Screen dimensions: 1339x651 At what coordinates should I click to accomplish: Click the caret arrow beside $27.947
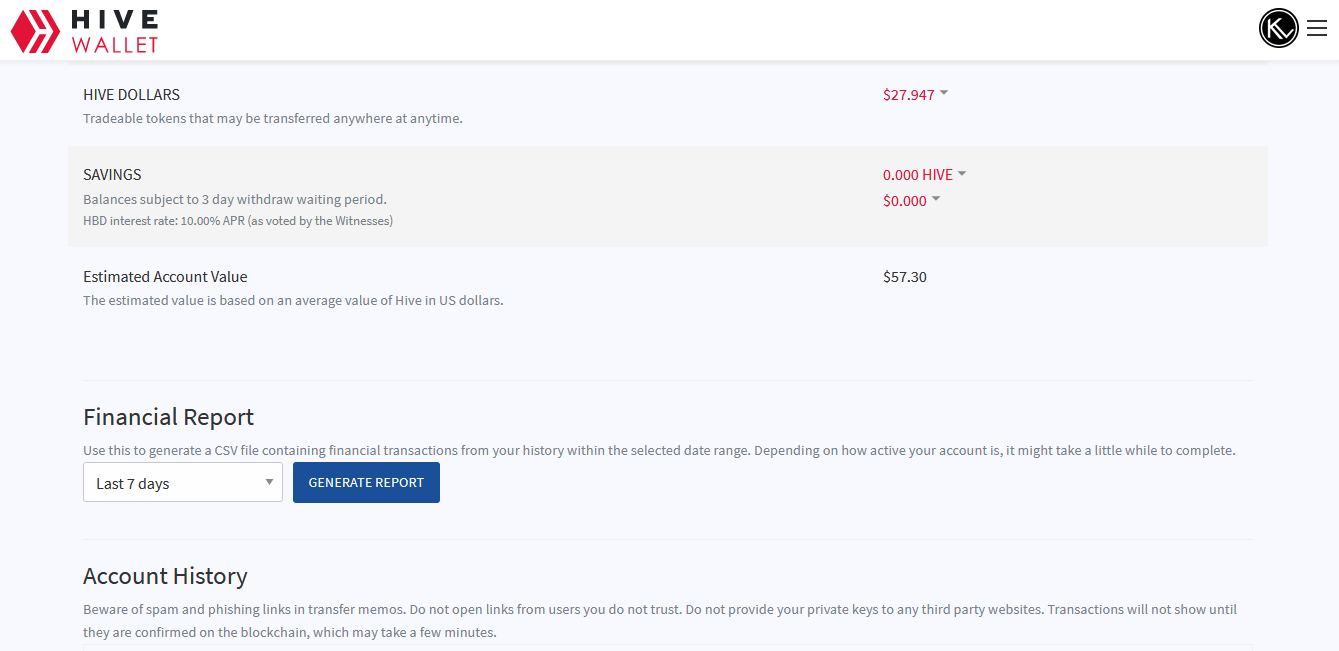tap(944, 93)
